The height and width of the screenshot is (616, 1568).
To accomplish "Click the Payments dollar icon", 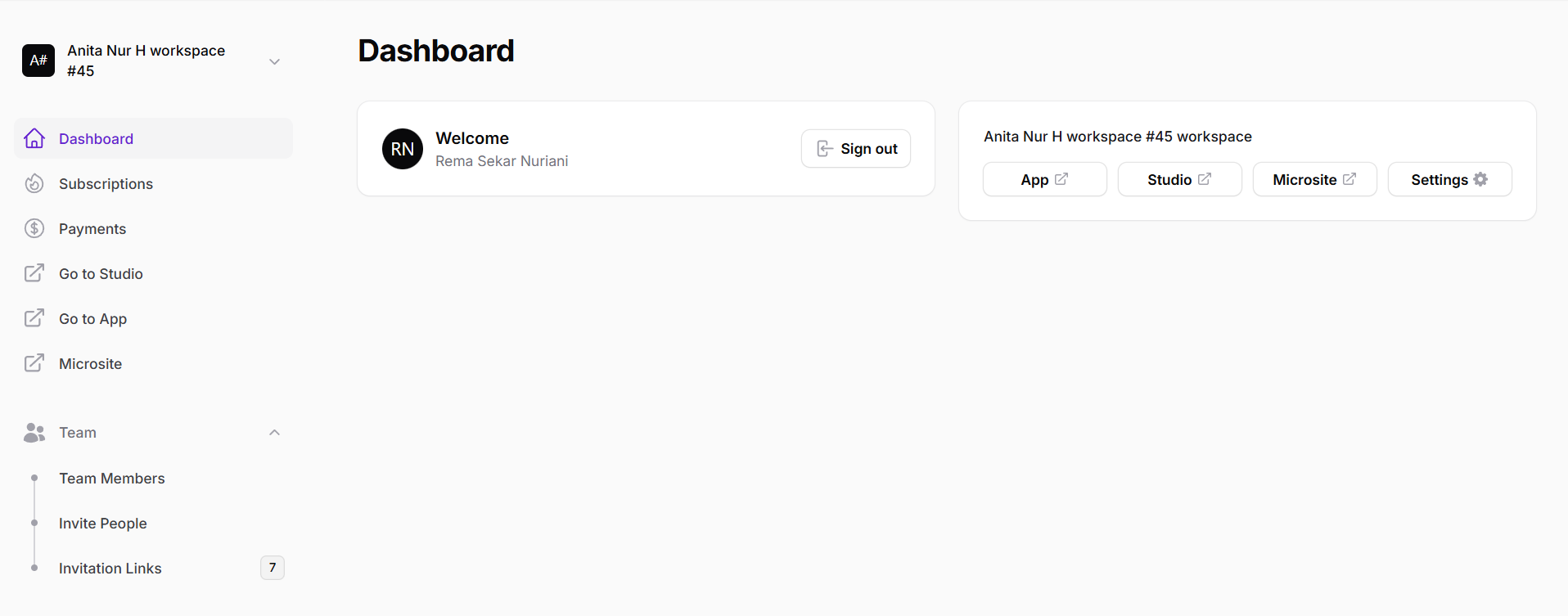I will [x=34, y=228].
